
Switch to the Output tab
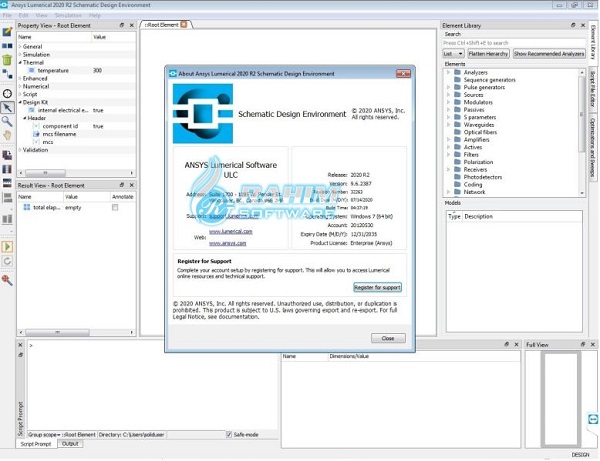tap(70, 444)
